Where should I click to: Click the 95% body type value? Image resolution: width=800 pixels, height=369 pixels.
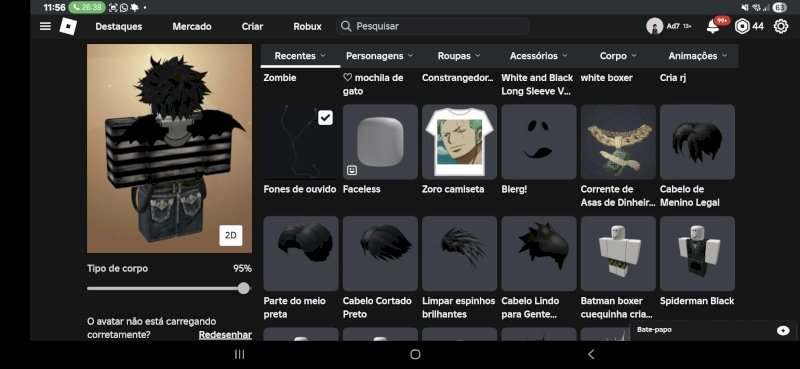(x=242, y=268)
